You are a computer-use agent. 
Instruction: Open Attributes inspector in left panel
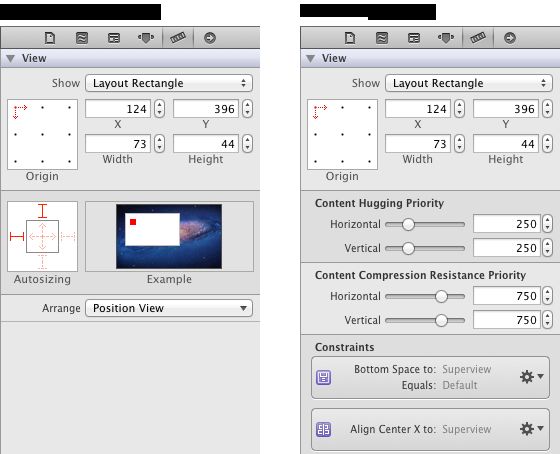pos(146,38)
